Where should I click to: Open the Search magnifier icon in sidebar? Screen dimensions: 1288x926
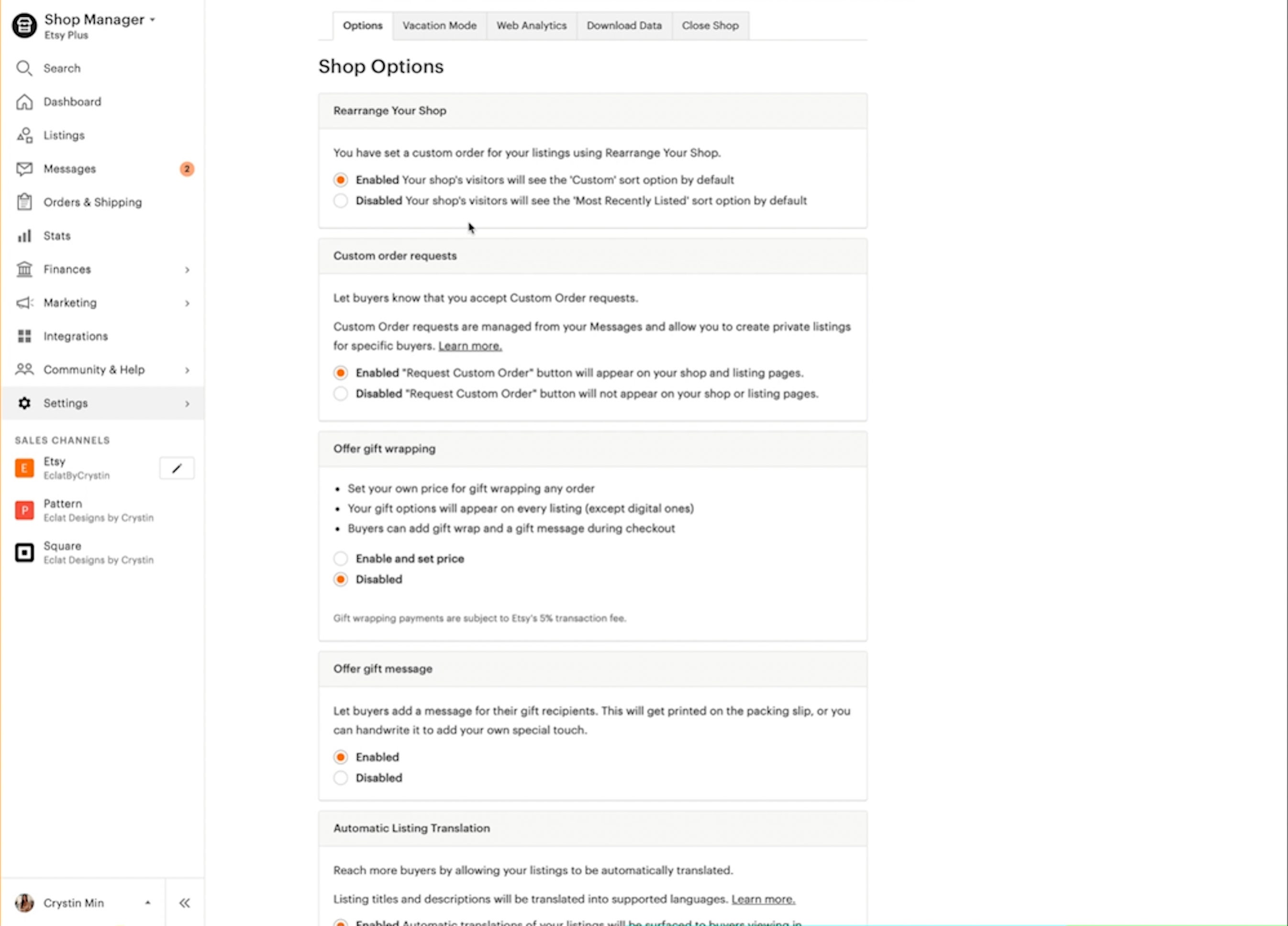coord(24,68)
